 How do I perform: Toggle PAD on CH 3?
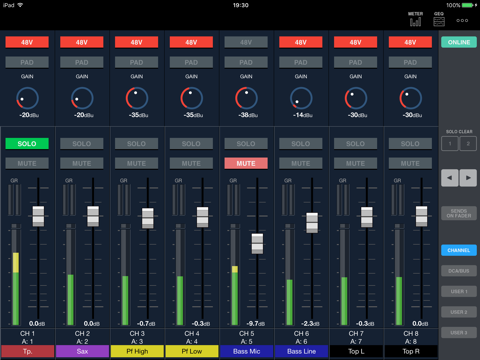click(136, 62)
